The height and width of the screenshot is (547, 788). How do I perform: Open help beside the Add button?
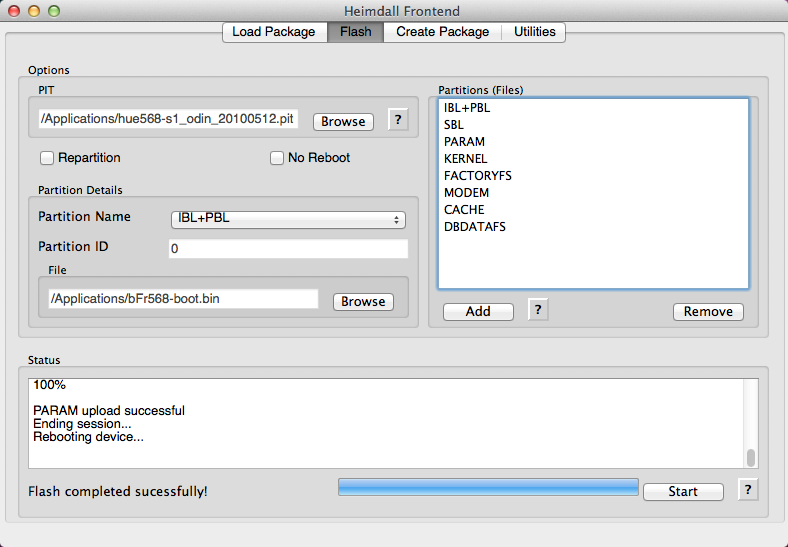tap(538, 310)
